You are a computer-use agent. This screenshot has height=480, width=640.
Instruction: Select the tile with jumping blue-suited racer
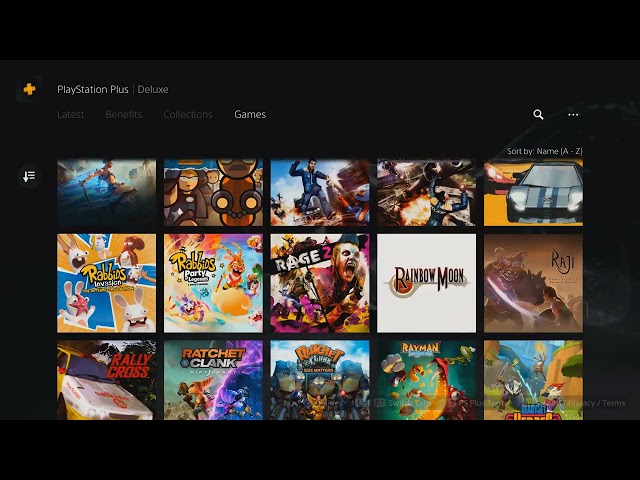coord(320,192)
